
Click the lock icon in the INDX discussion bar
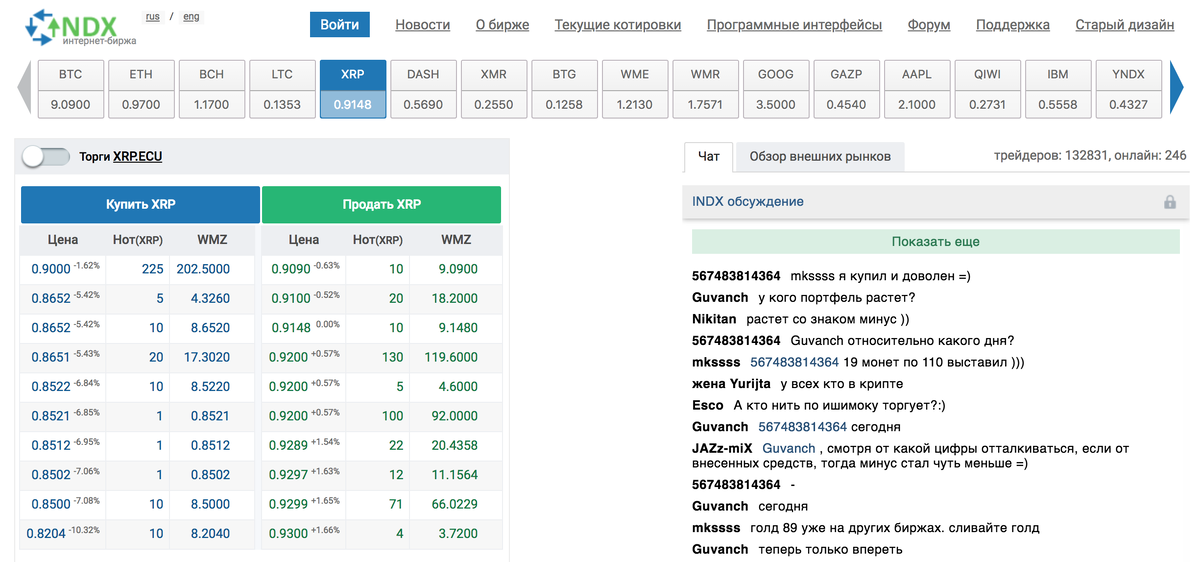click(x=1169, y=202)
